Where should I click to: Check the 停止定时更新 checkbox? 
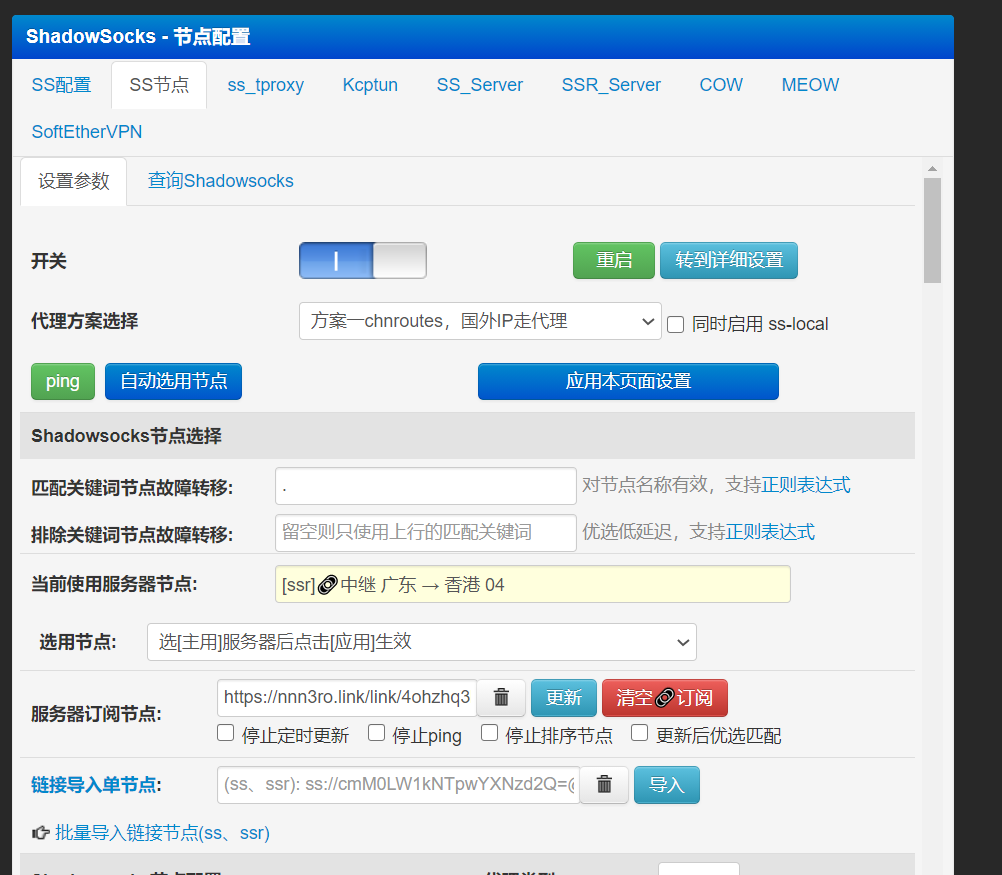point(226,734)
